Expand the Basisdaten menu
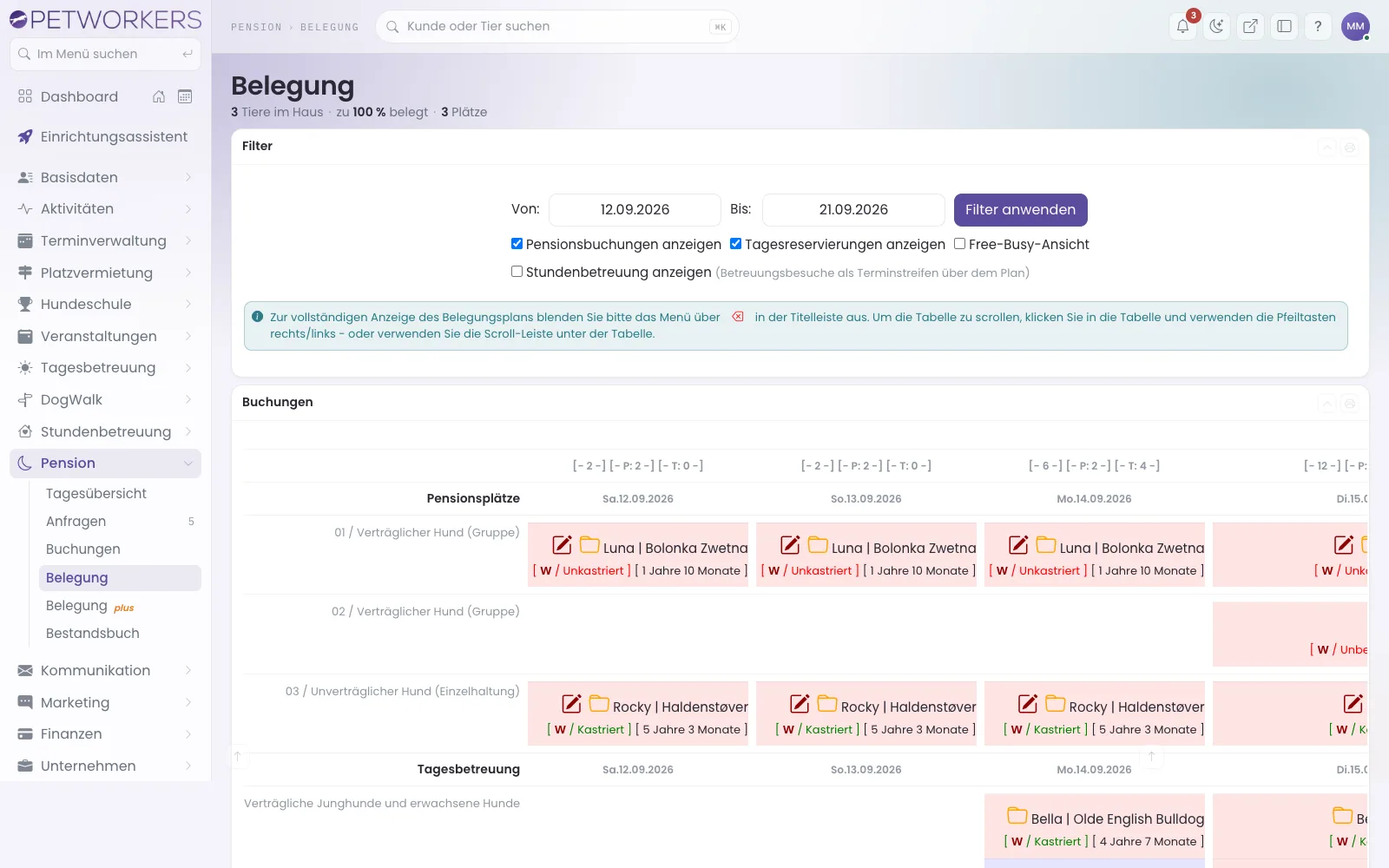 105,177
